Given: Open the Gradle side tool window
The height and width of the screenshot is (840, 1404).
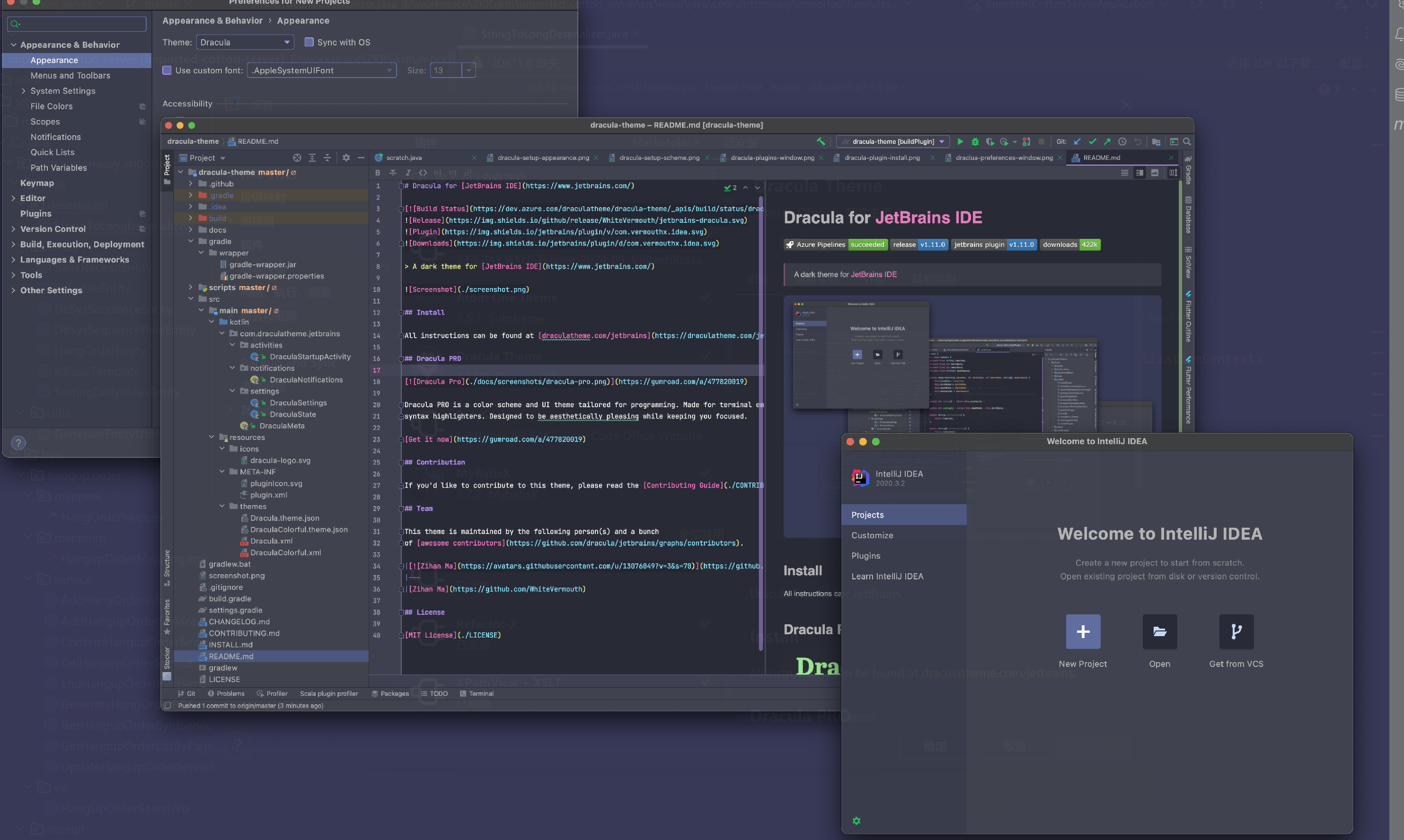Looking at the screenshot, I should 1188,170.
